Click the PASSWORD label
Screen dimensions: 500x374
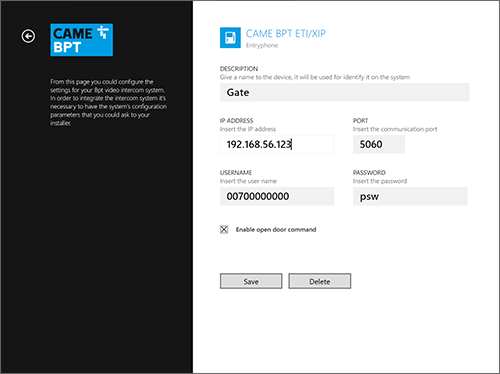coord(369,173)
